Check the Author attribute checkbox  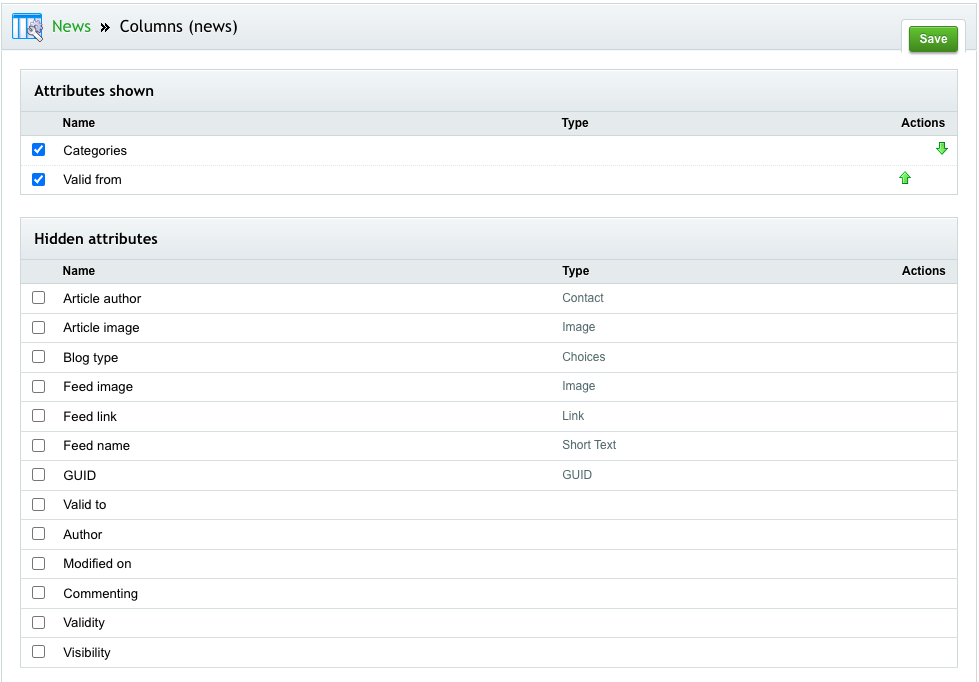point(39,533)
